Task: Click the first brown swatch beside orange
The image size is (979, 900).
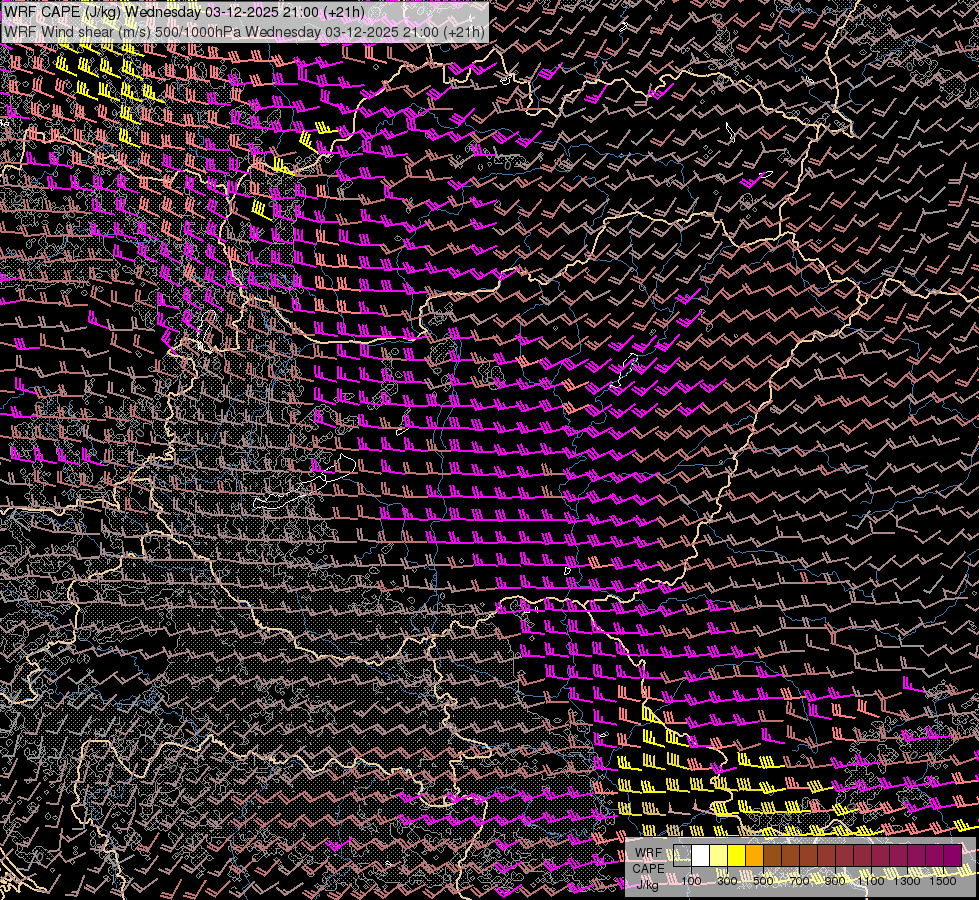Action: [772, 856]
